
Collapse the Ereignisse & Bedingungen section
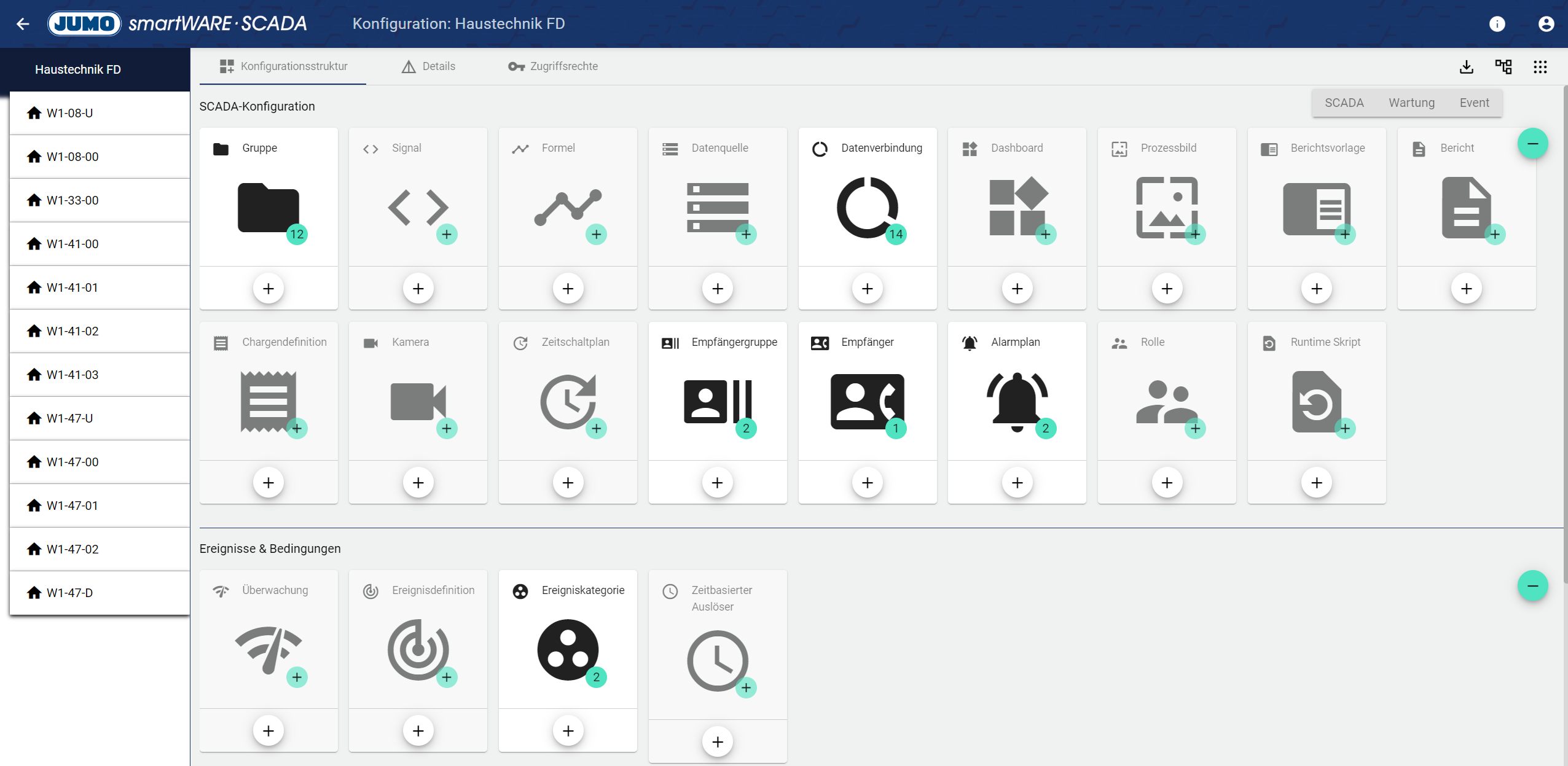1532,586
